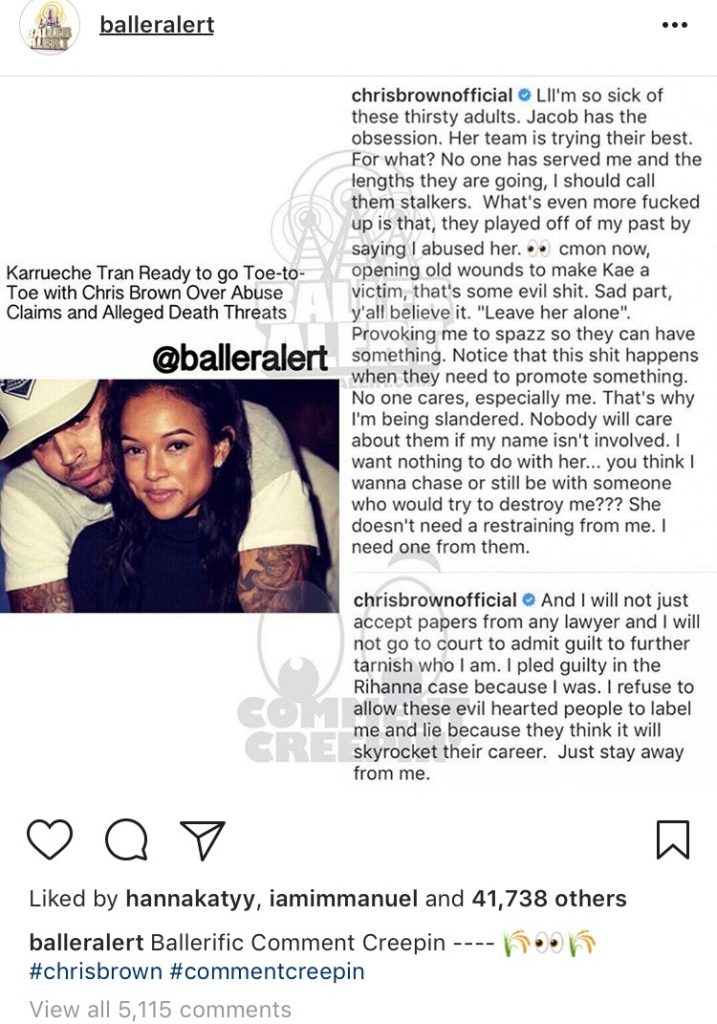Tap the heart like icon
This screenshot has width=717, height=1024.
coord(50,839)
